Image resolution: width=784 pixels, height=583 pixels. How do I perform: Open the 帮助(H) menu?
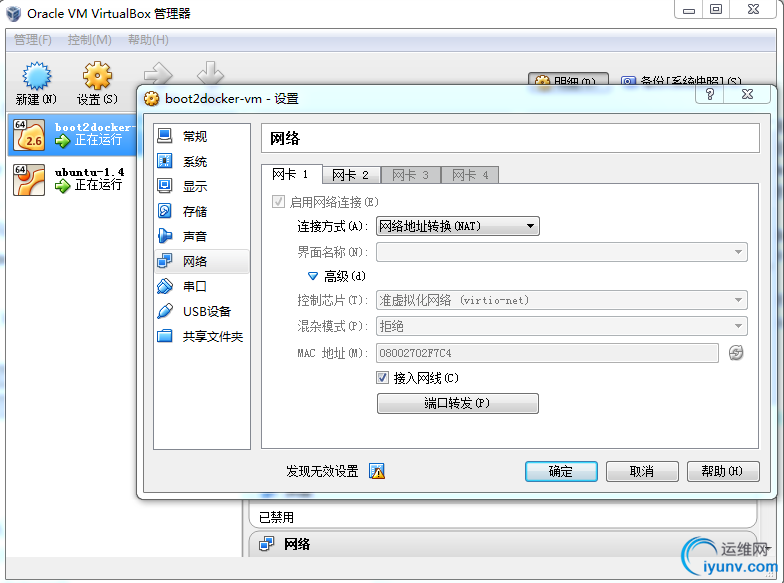pos(148,40)
